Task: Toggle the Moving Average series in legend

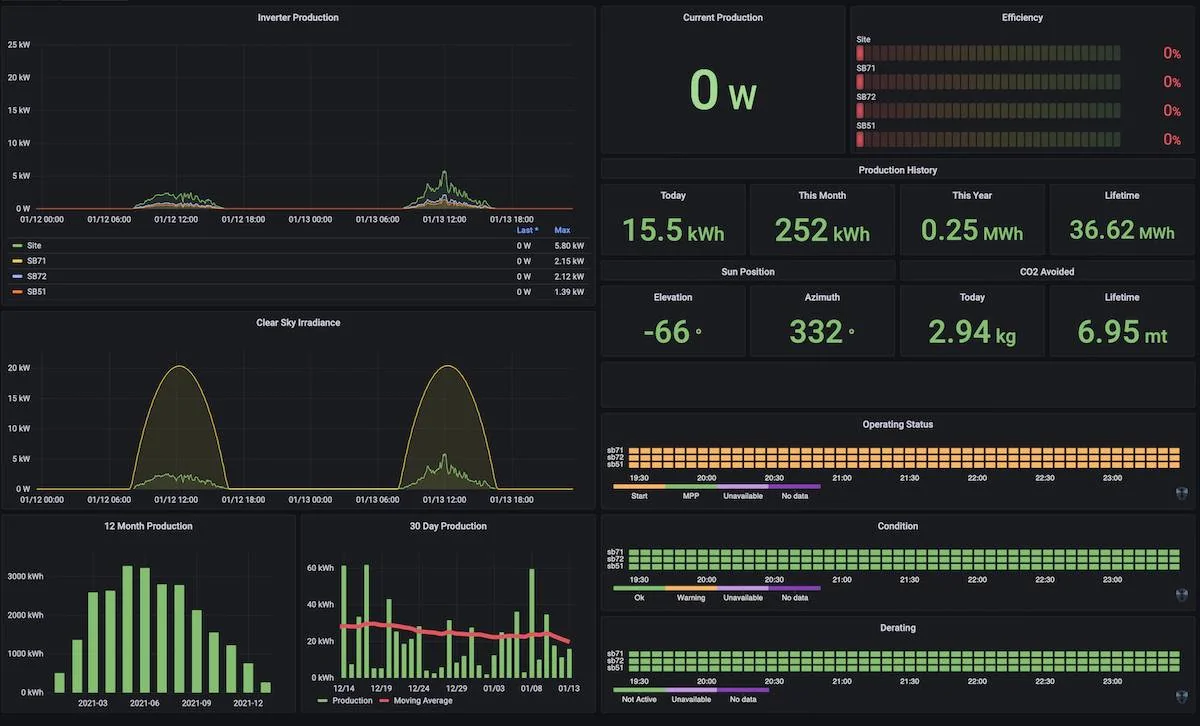Action: click(x=423, y=700)
